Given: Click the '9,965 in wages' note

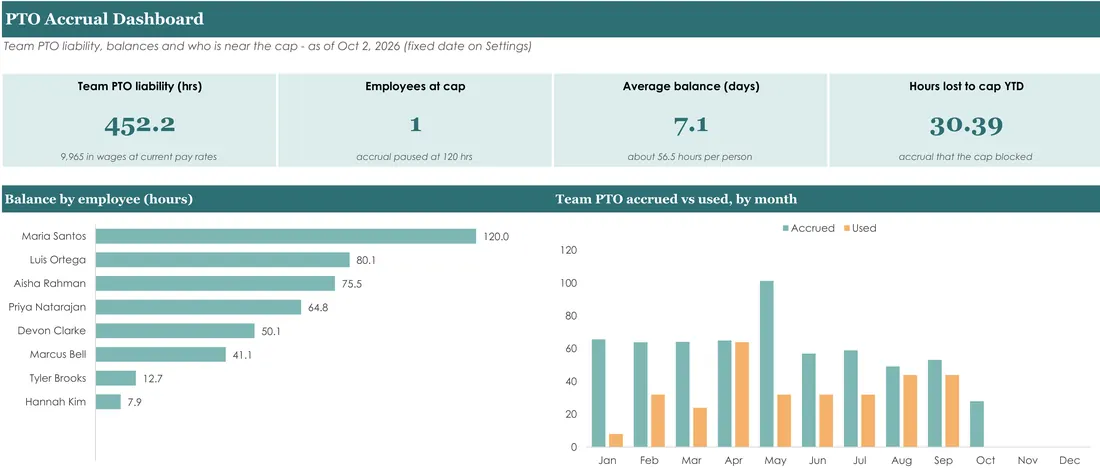Looking at the screenshot, I should [x=139, y=157].
